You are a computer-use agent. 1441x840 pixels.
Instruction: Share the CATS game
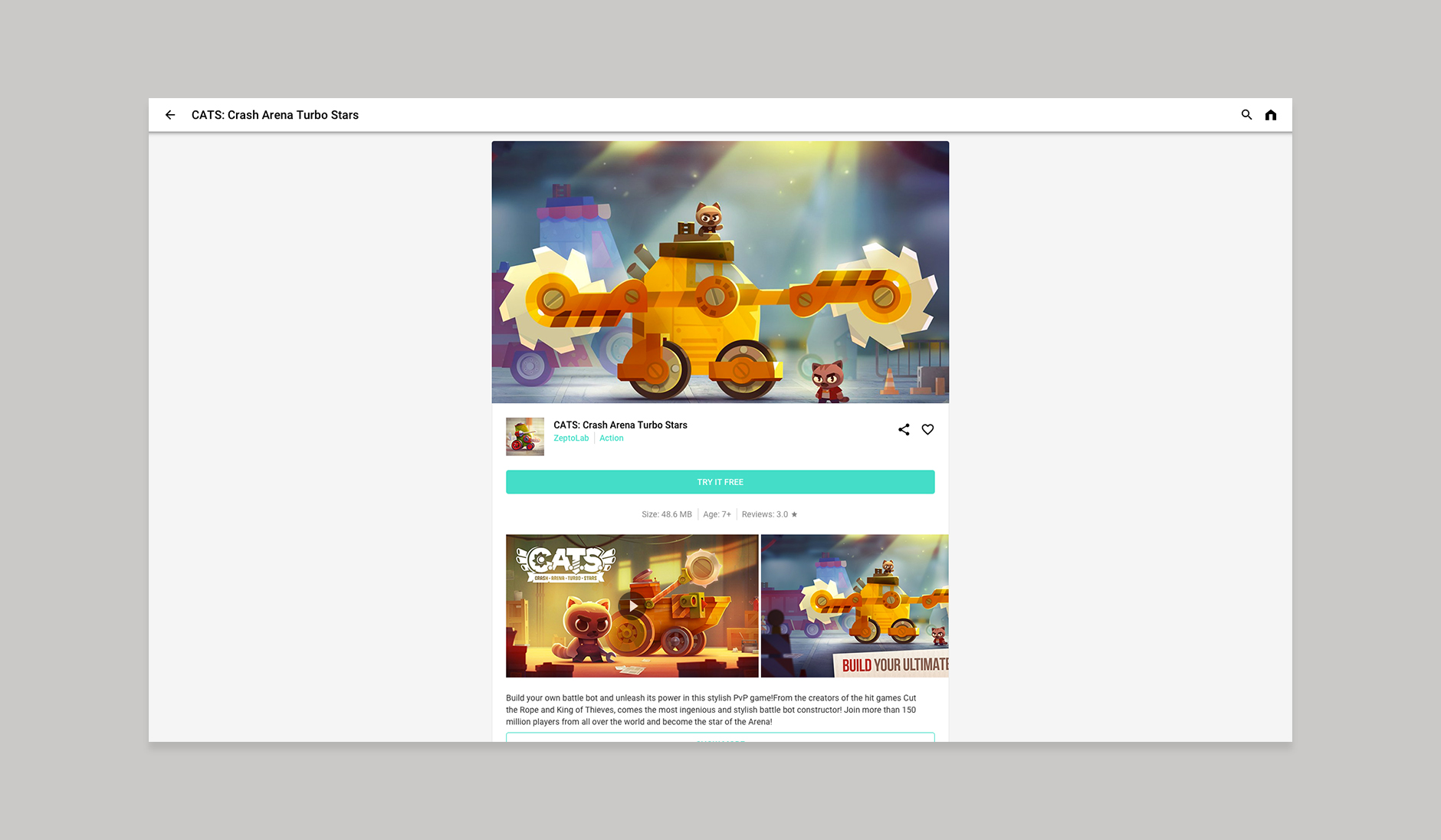[904, 430]
